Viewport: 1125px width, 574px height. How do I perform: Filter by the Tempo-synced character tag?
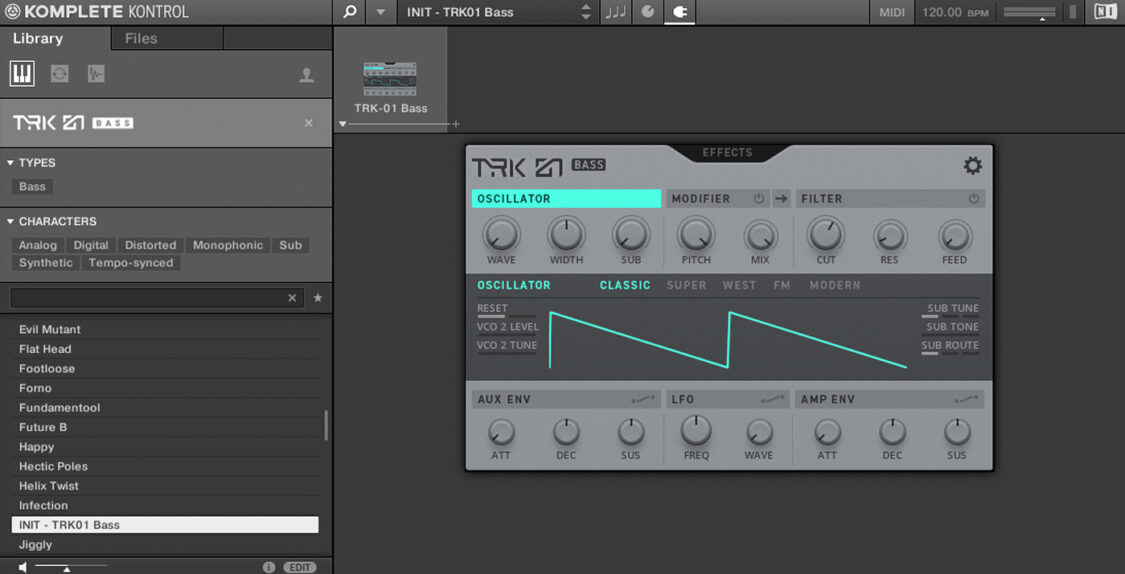131,263
